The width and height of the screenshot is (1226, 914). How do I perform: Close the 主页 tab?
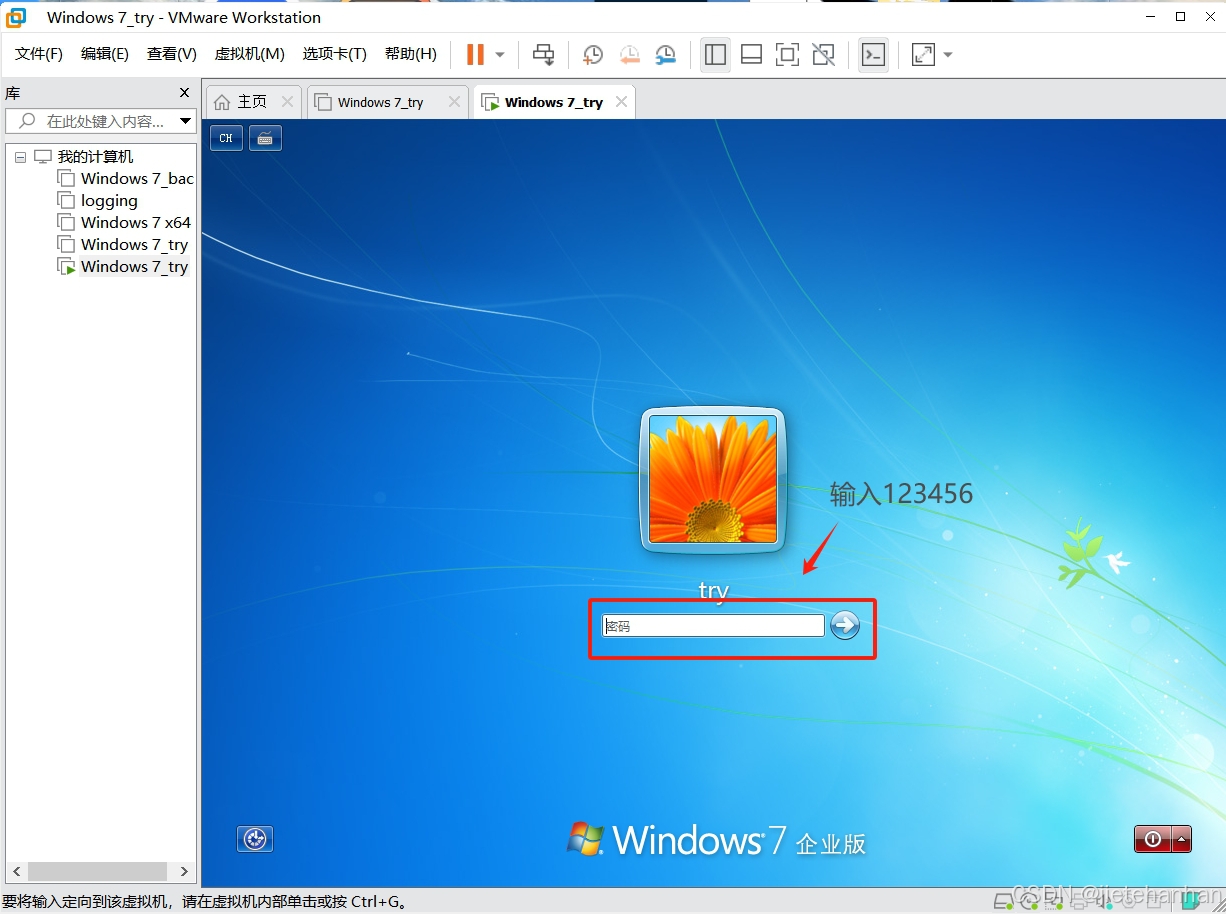288,102
